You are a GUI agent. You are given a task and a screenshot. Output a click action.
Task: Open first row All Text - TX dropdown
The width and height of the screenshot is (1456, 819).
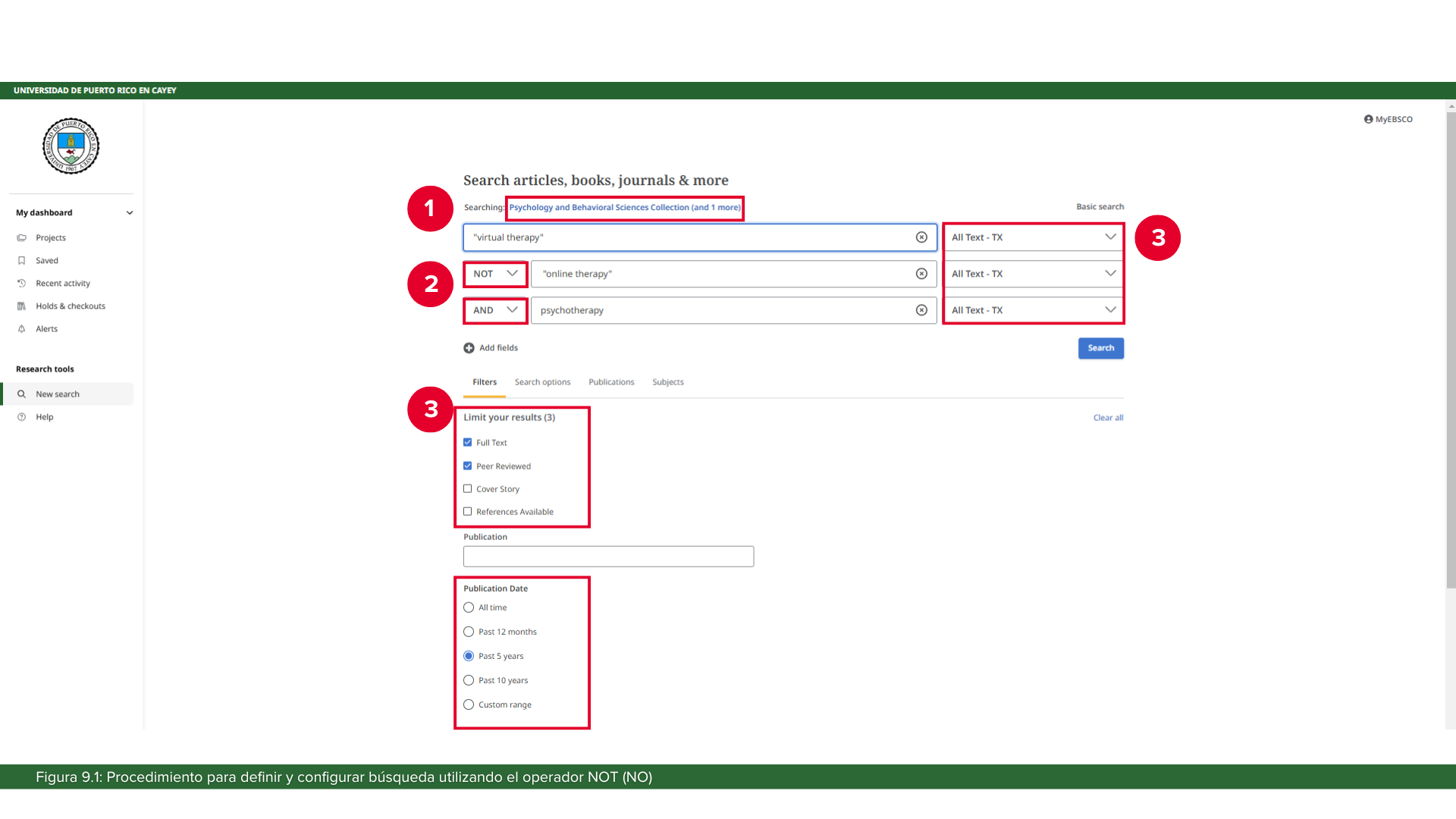1033,237
